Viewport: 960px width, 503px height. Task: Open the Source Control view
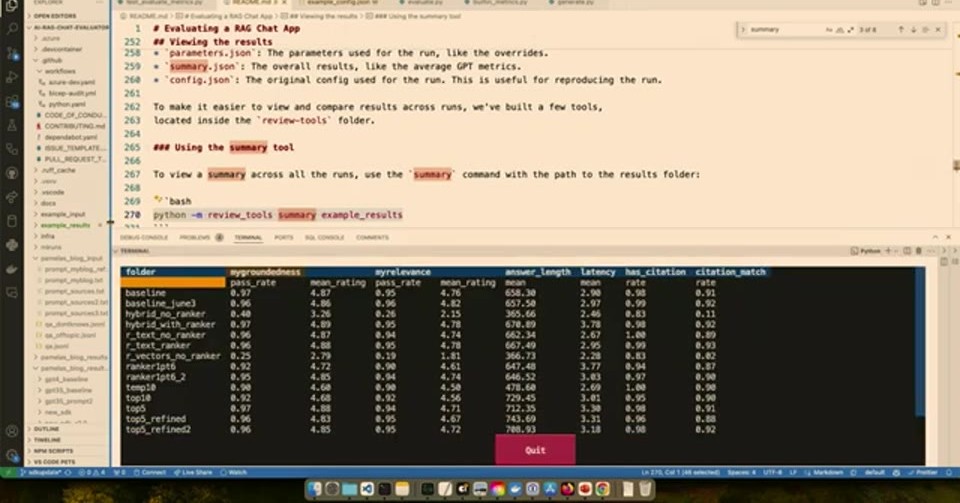[12, 53]
